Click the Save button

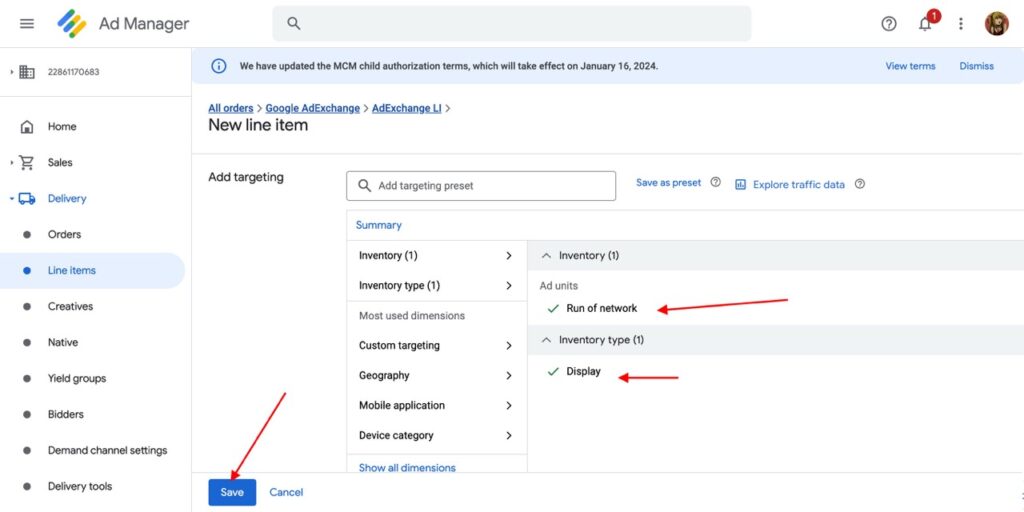[x=232, y=492]
